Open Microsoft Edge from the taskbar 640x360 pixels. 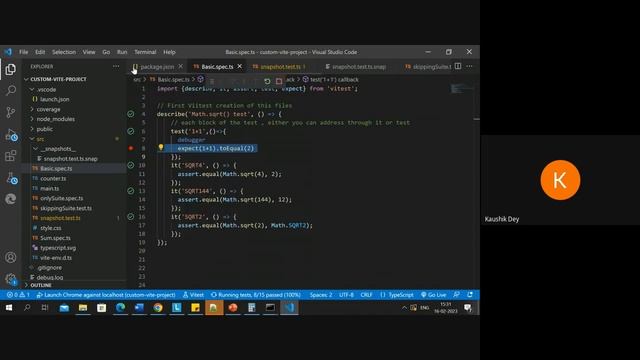tap(120, 307)
